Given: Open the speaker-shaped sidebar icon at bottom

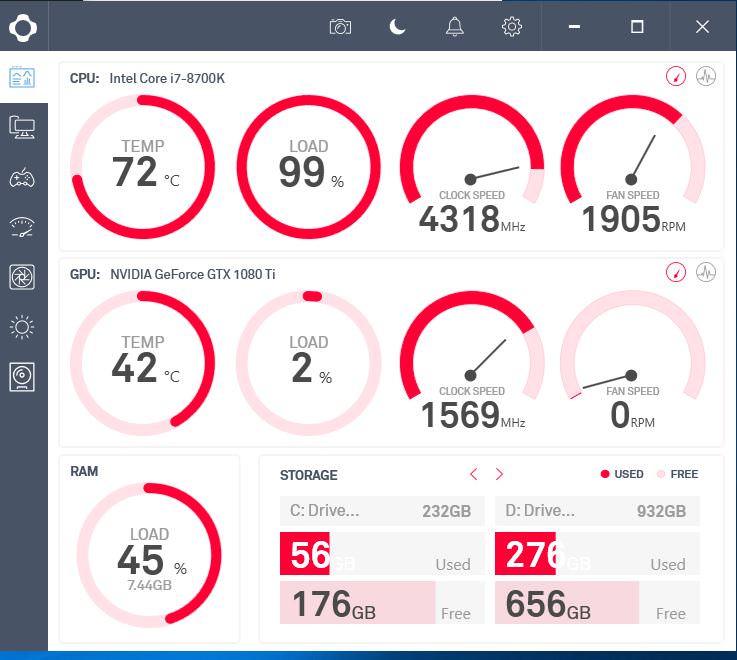Looking at the screenshot, I should tap(22, 377).
